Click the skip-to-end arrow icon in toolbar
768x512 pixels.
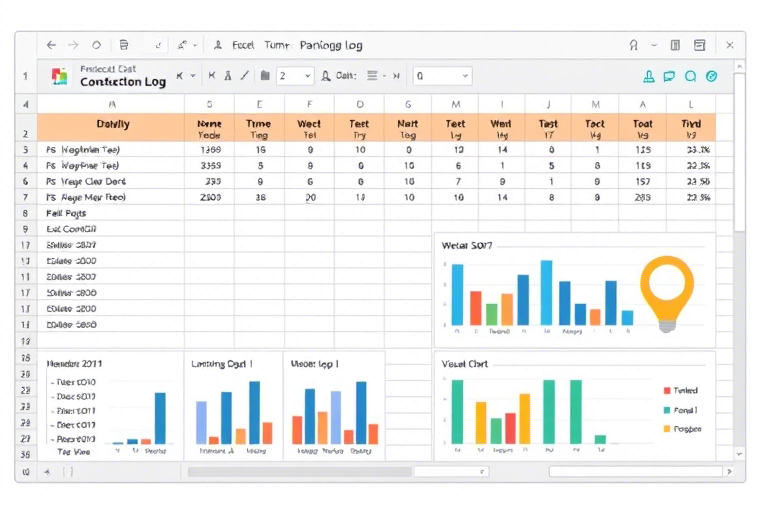pyautogui.click(x=396, y=76)
